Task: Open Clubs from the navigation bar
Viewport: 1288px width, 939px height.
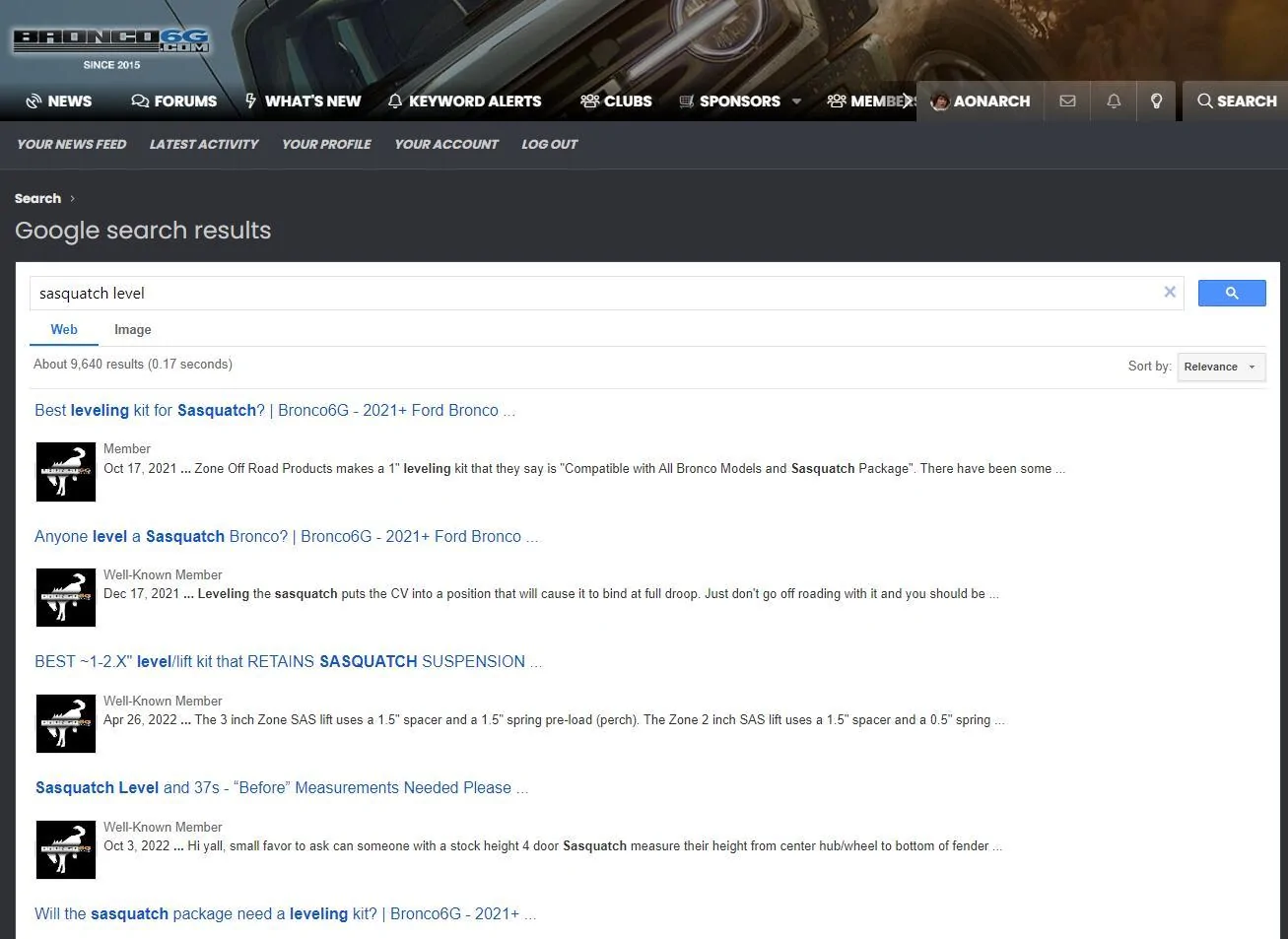Action: pos(628,101)
